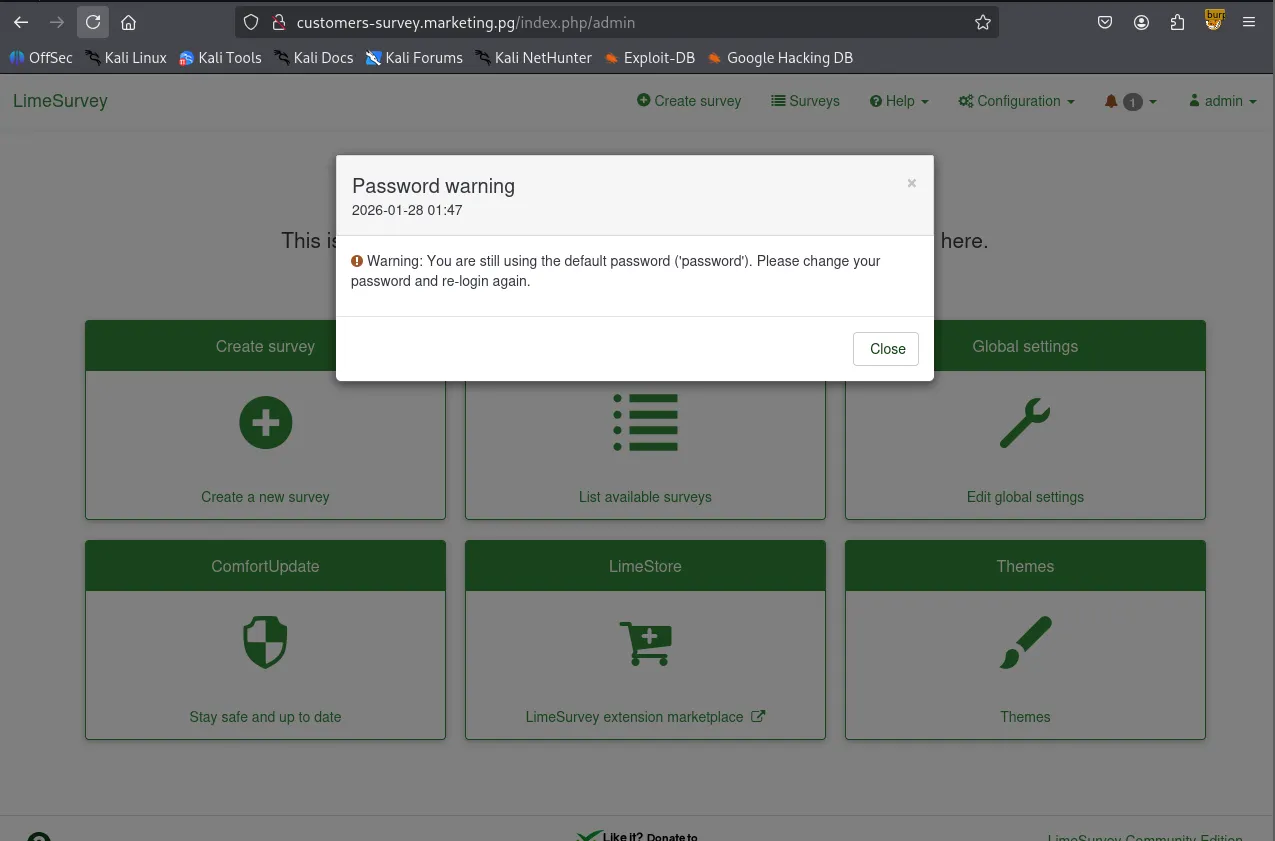Open the Burp Suite extension icon
Viewport: 1275px width, 841px height.
point(1214,20)
